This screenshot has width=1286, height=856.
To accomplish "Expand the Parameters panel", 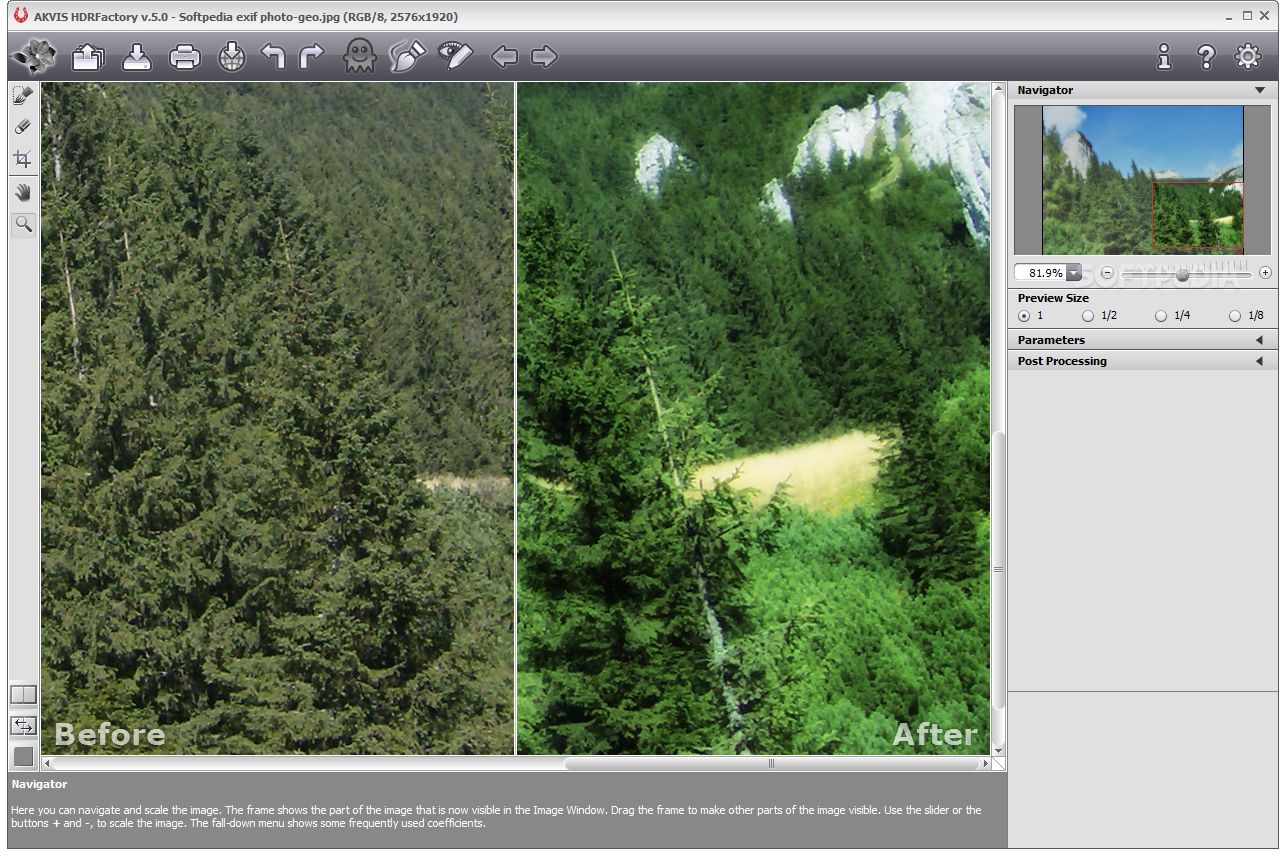I will tap(1143, 340).
